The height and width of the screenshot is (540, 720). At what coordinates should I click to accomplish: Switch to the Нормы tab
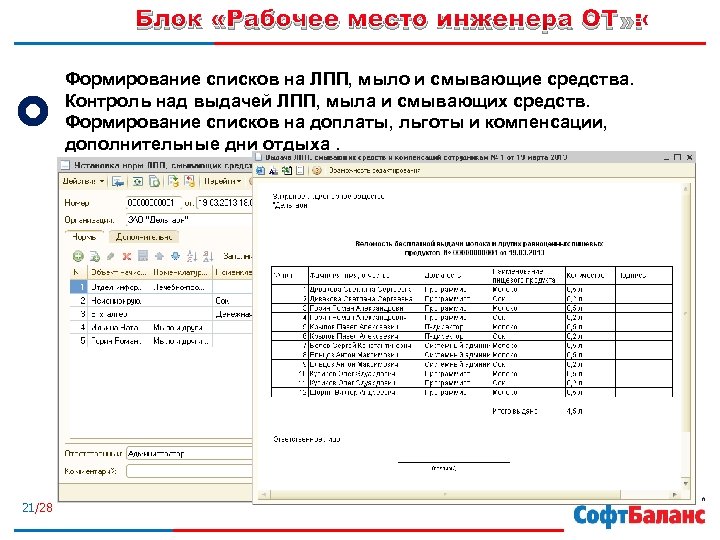coord(84,237)
